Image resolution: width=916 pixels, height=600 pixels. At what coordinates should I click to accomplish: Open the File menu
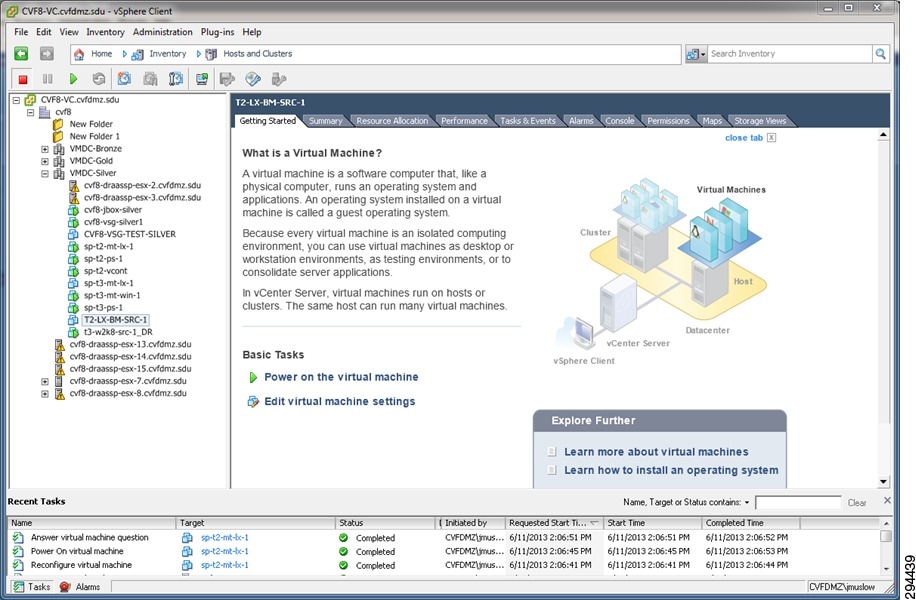21,32
